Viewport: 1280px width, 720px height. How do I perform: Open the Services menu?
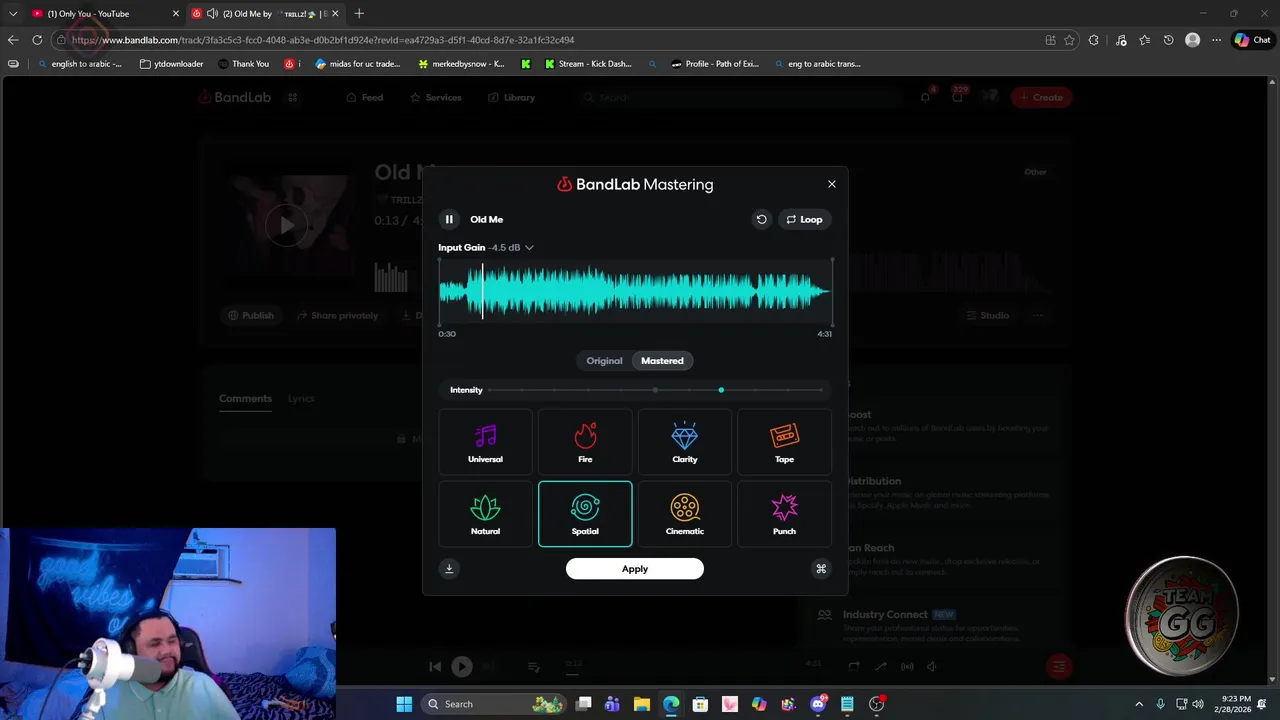pos(436,97)
